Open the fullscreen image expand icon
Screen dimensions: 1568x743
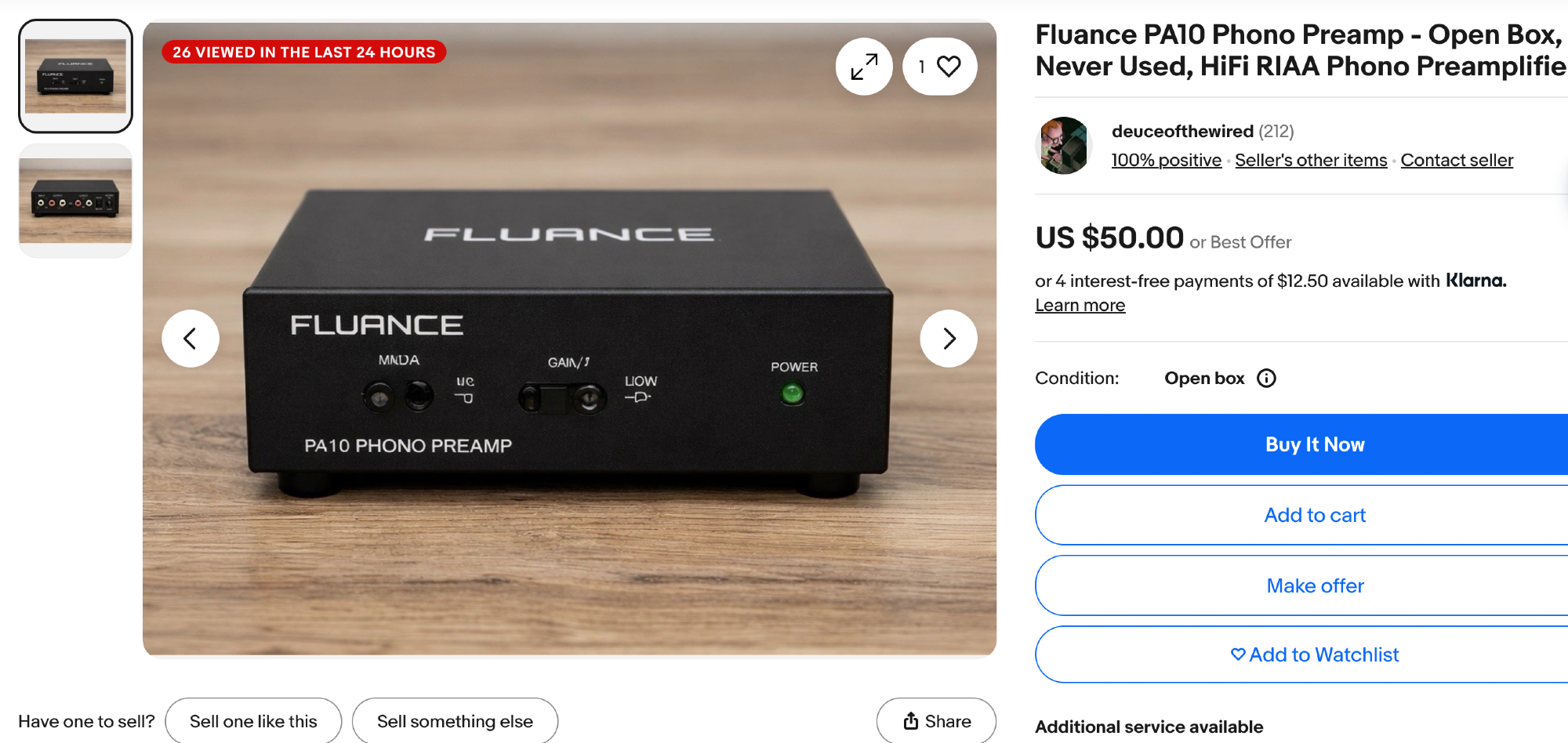click(864, 67)
